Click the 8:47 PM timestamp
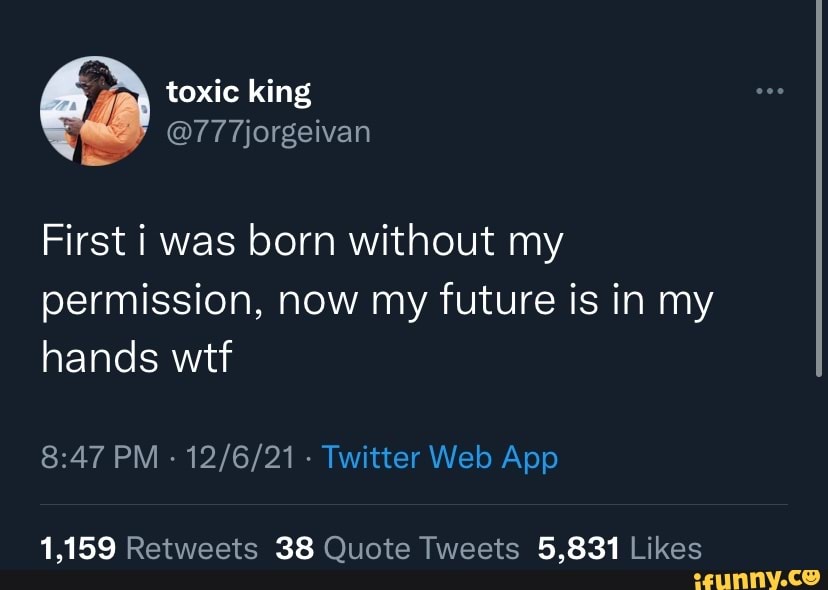 coord(101,457)
